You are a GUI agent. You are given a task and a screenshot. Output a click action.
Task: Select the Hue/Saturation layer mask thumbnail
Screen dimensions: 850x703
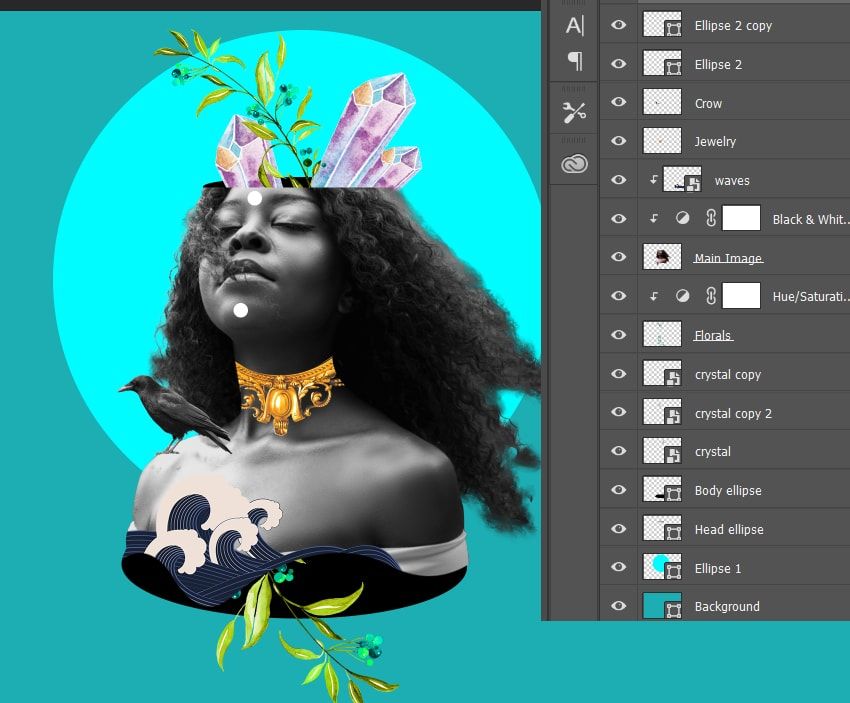click(741, 296)
